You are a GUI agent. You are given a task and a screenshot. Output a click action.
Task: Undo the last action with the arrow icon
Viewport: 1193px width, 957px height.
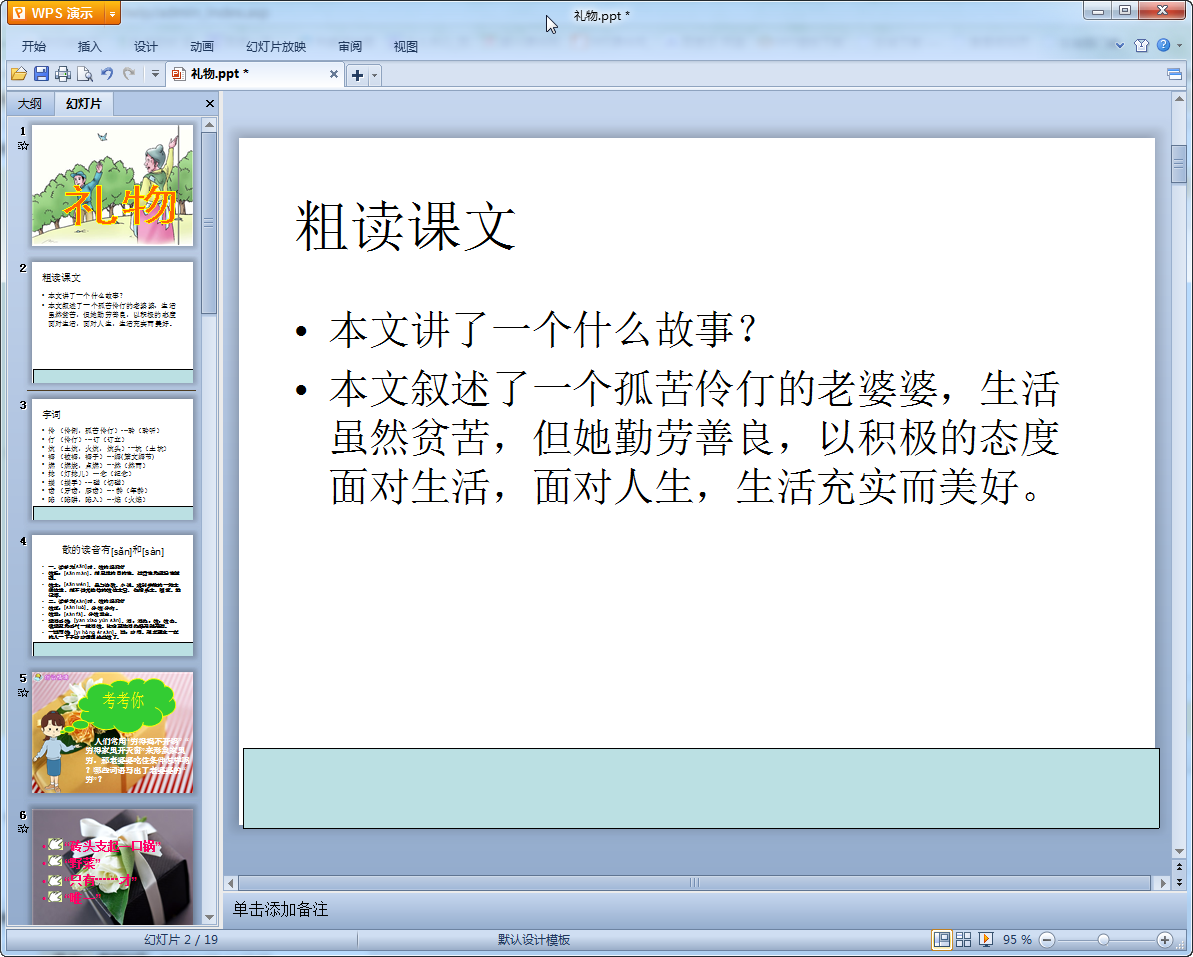click(x=107, y=74)
